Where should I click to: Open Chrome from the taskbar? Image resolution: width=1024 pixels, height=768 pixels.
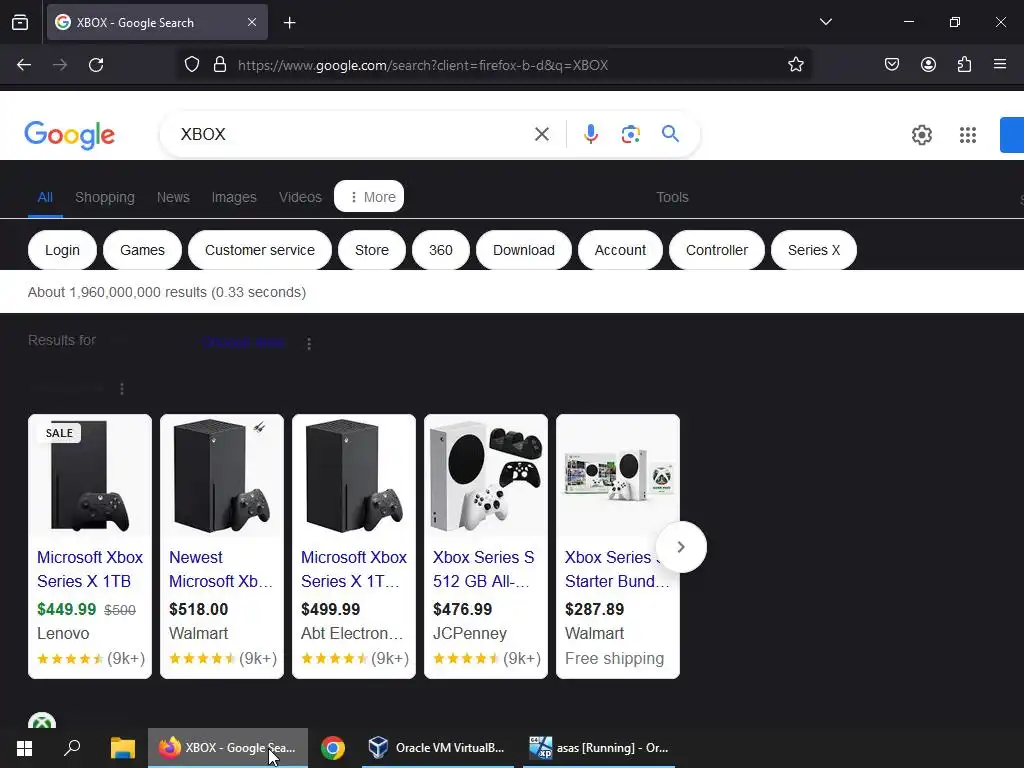332,748
